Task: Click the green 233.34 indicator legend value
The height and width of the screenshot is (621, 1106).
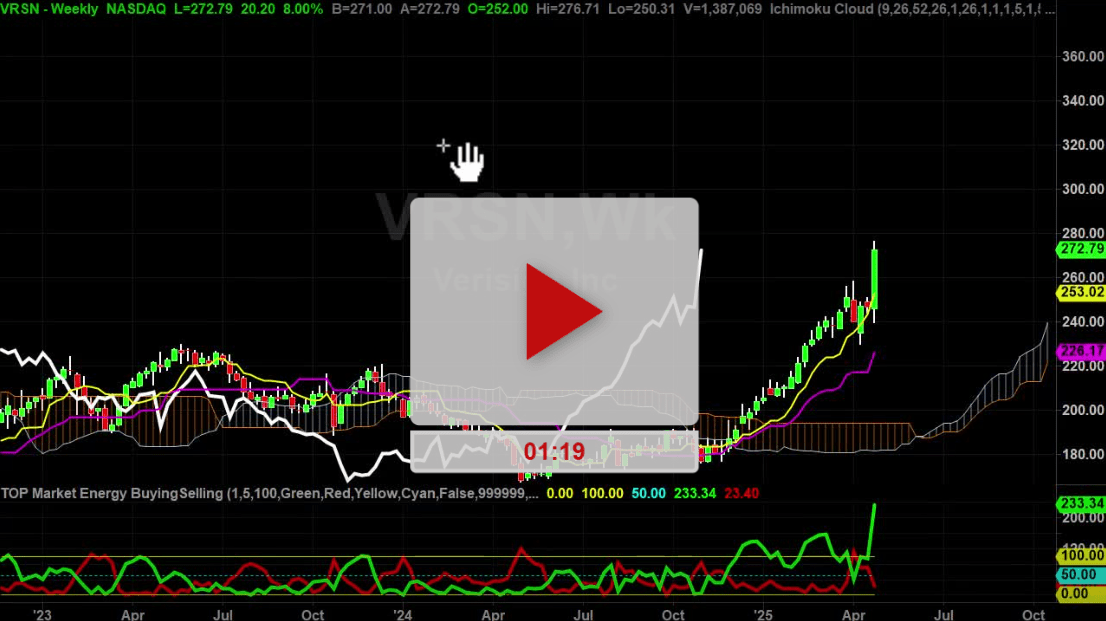Action: (695, 493)
